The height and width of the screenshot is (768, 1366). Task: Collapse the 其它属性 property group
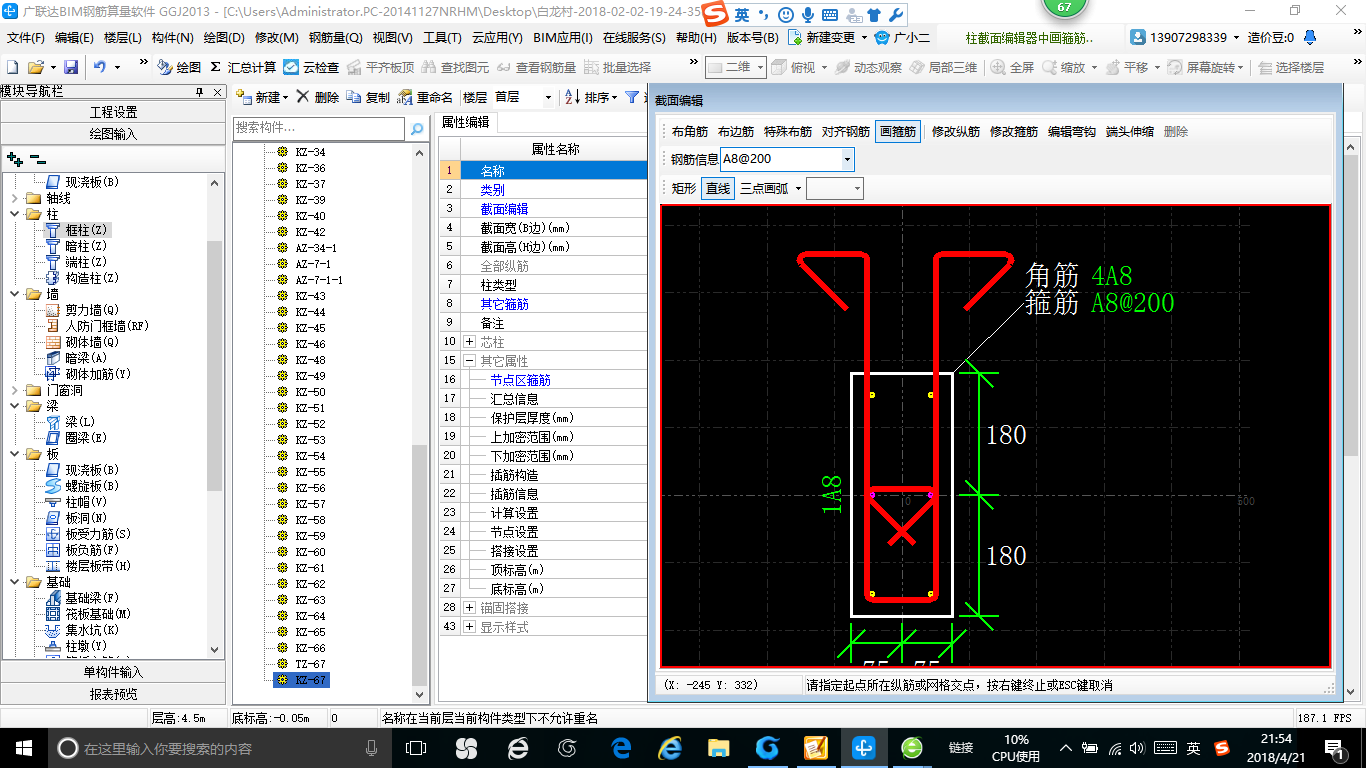coord(470,361)
